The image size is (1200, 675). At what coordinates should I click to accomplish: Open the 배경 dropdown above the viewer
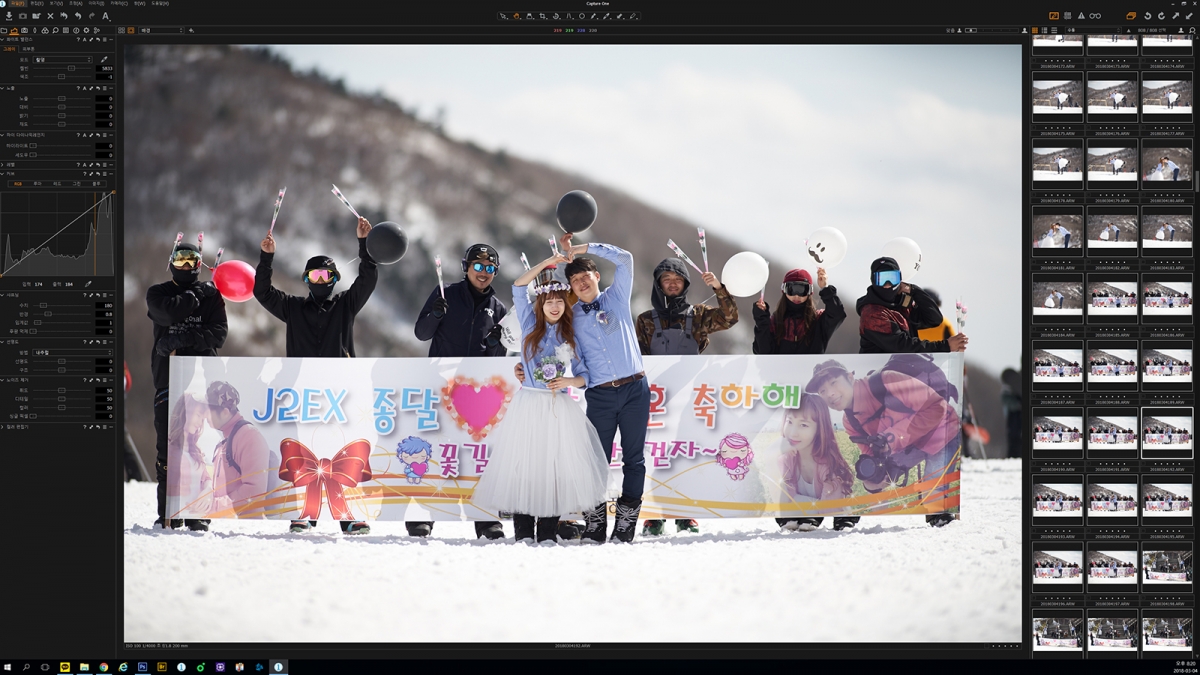click(161, 30)
